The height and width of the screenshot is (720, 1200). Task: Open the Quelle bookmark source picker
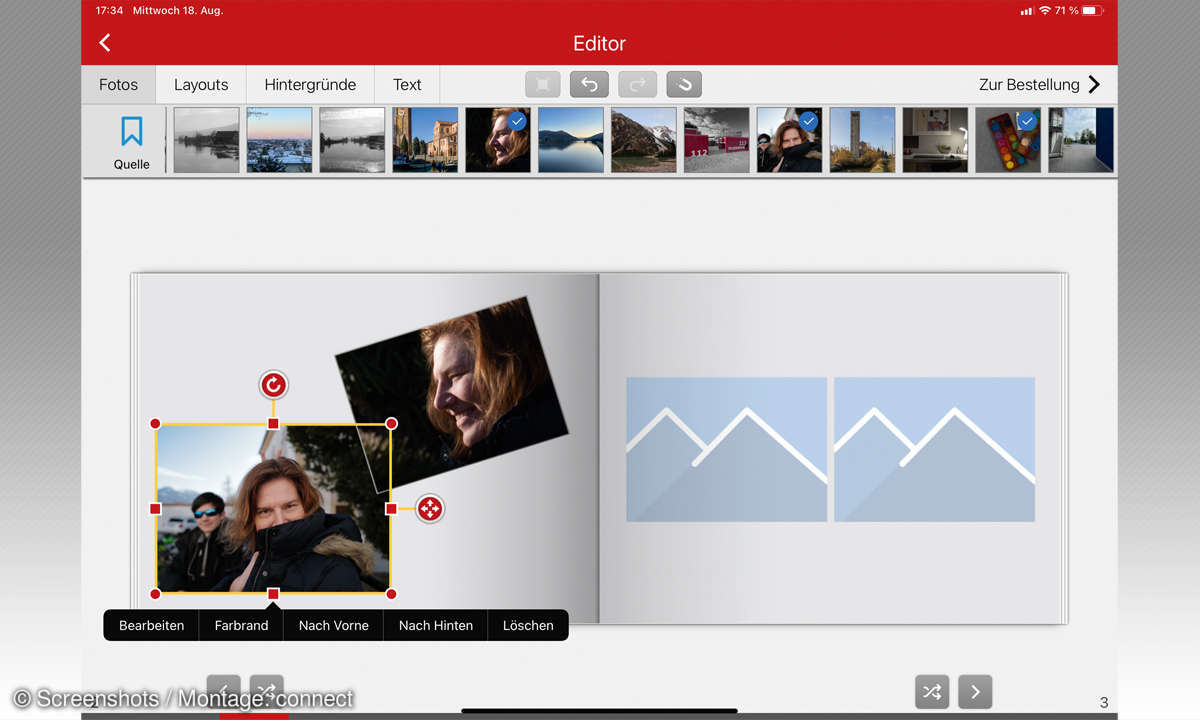[x=132, y=141]
